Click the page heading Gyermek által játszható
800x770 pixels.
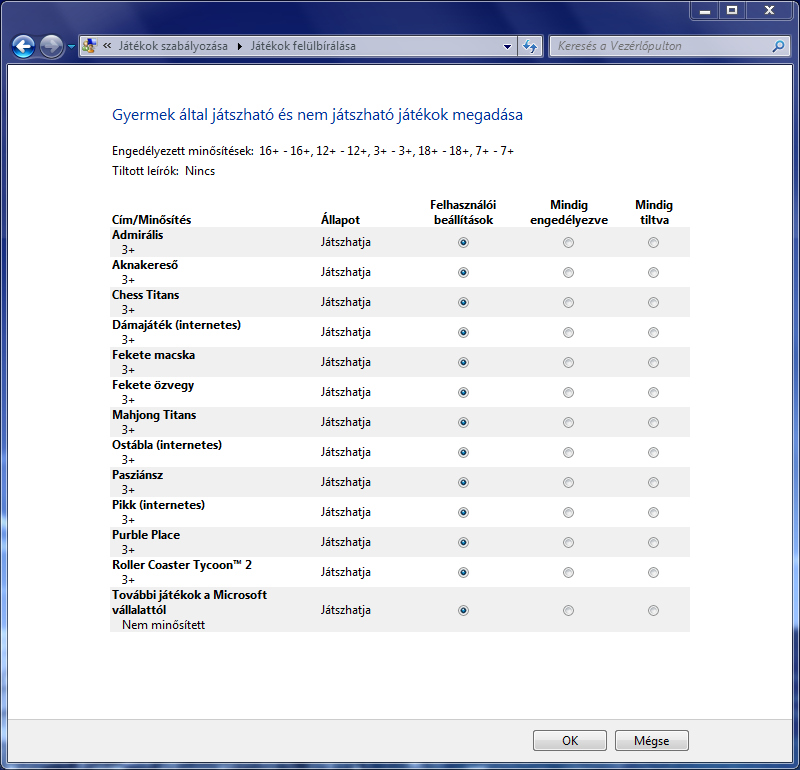[317, 115]
